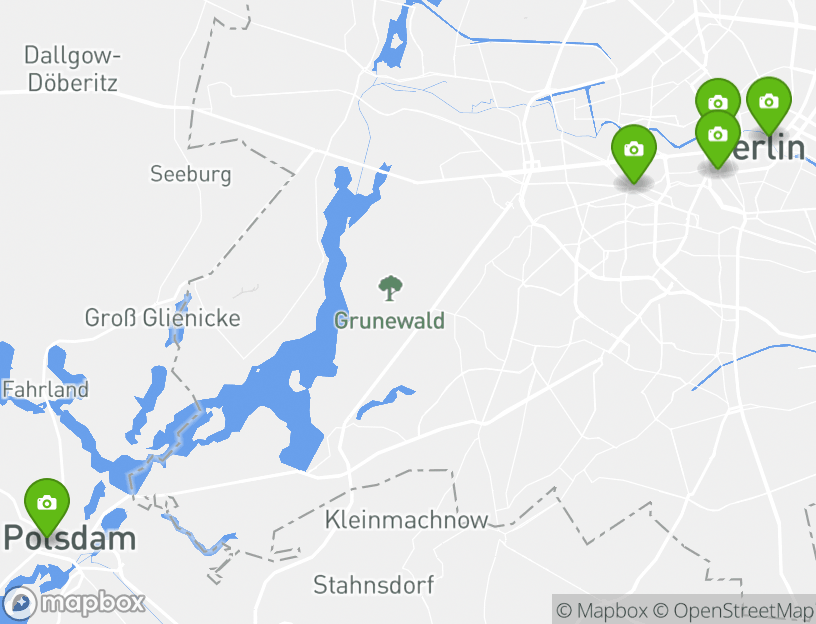Click the front overlapping marker beside Berlin label

click(x=718, y=136)
